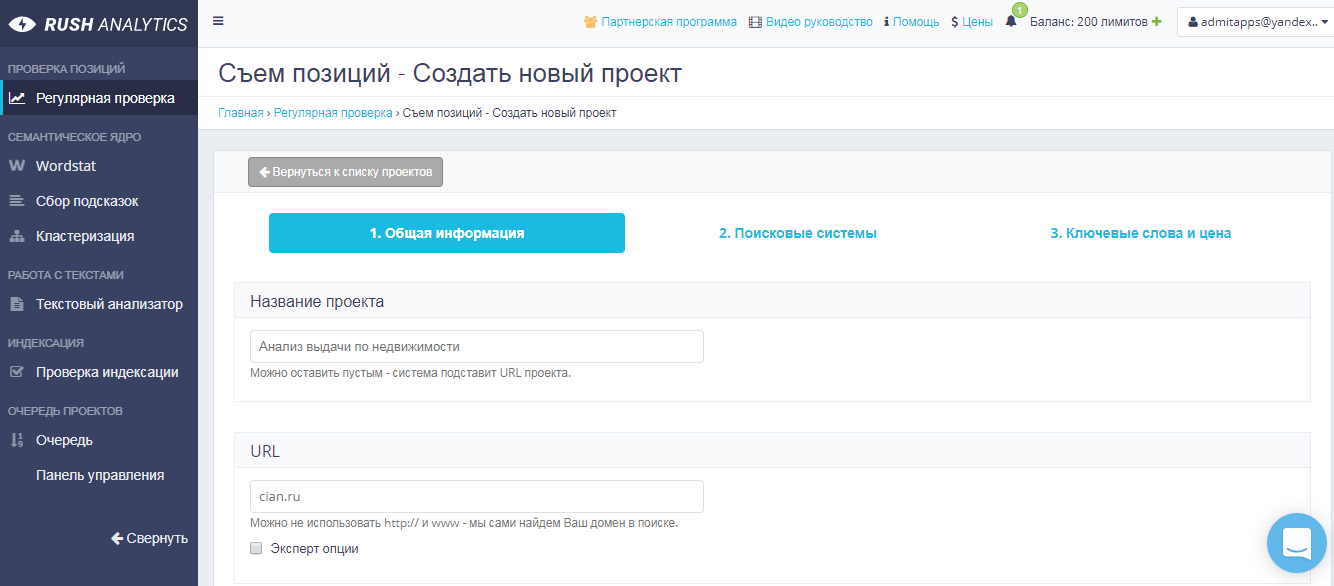Click the notification bell with badge

click(1011, 22)
